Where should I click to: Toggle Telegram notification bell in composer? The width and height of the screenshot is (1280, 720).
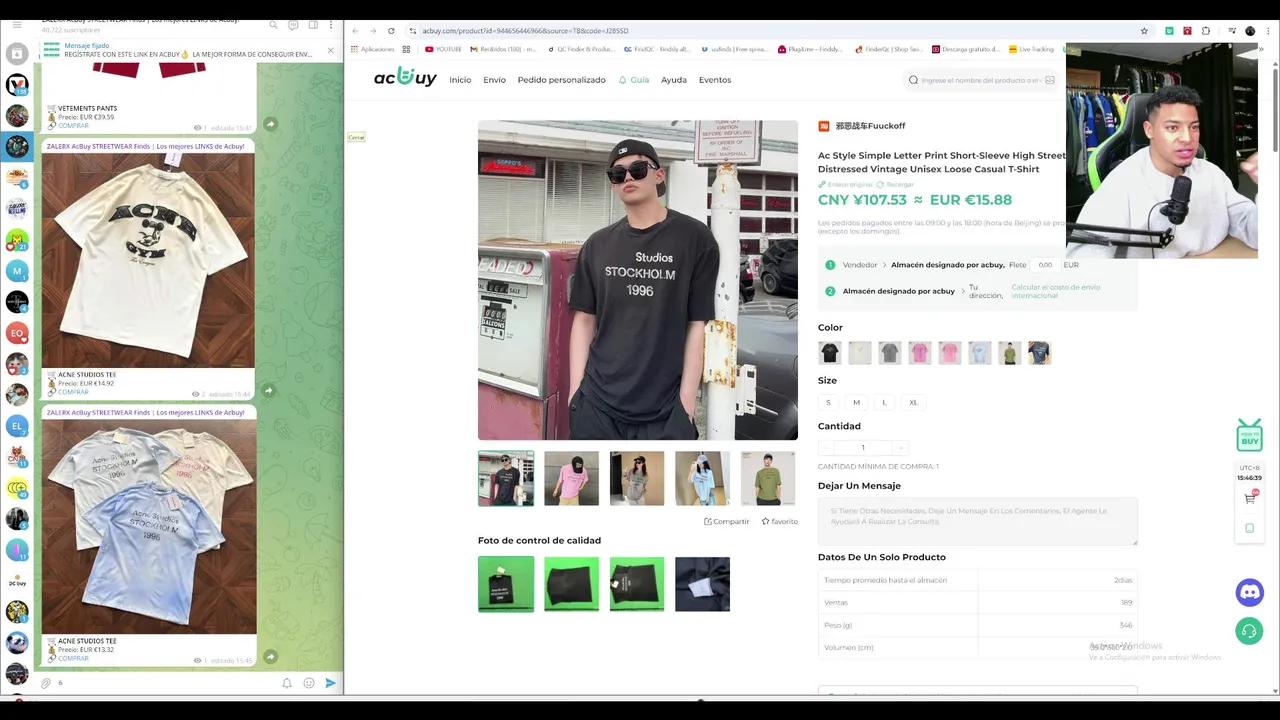(287, 683)
